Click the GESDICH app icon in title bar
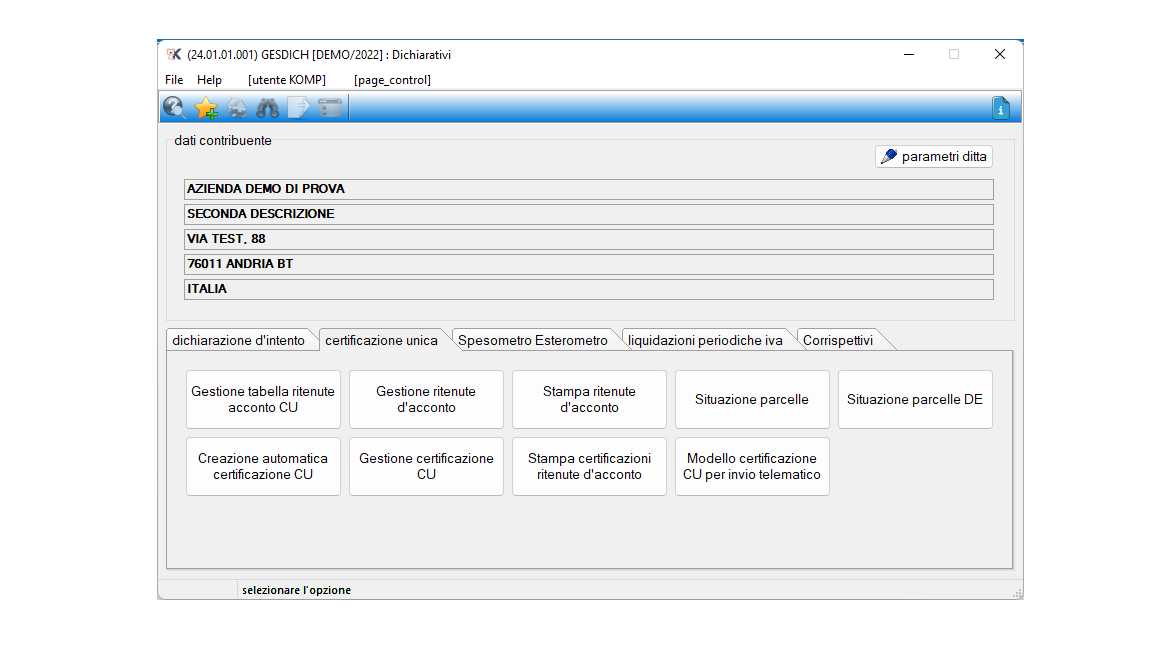This screenshot has height=648, width=1152. click(173, 54)
